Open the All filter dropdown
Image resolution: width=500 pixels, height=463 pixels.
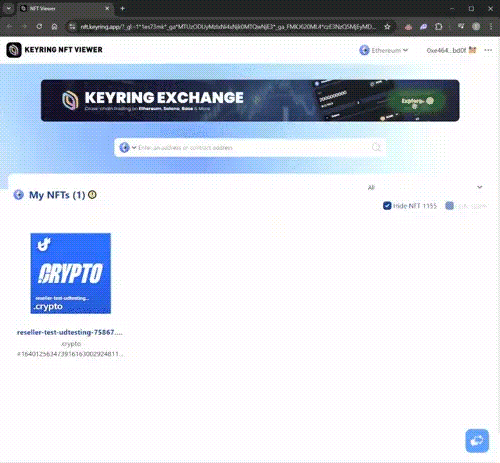coord(425,187)
